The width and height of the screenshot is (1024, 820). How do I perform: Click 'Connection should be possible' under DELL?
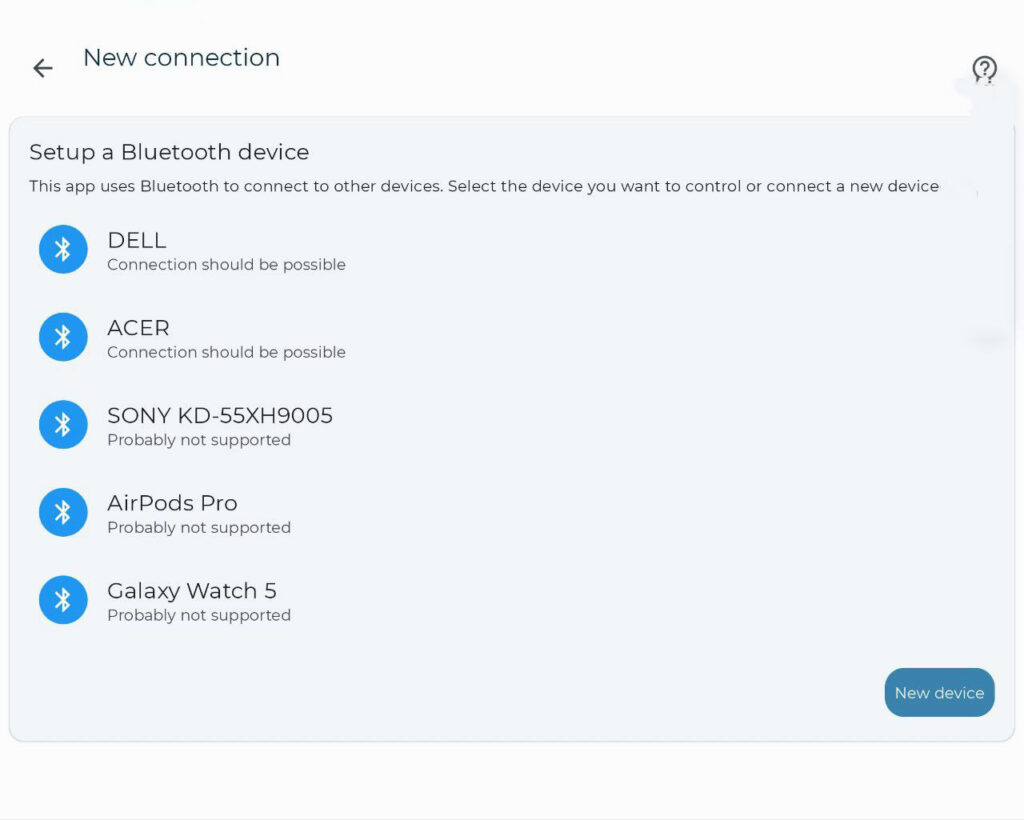tap(227, 264)
